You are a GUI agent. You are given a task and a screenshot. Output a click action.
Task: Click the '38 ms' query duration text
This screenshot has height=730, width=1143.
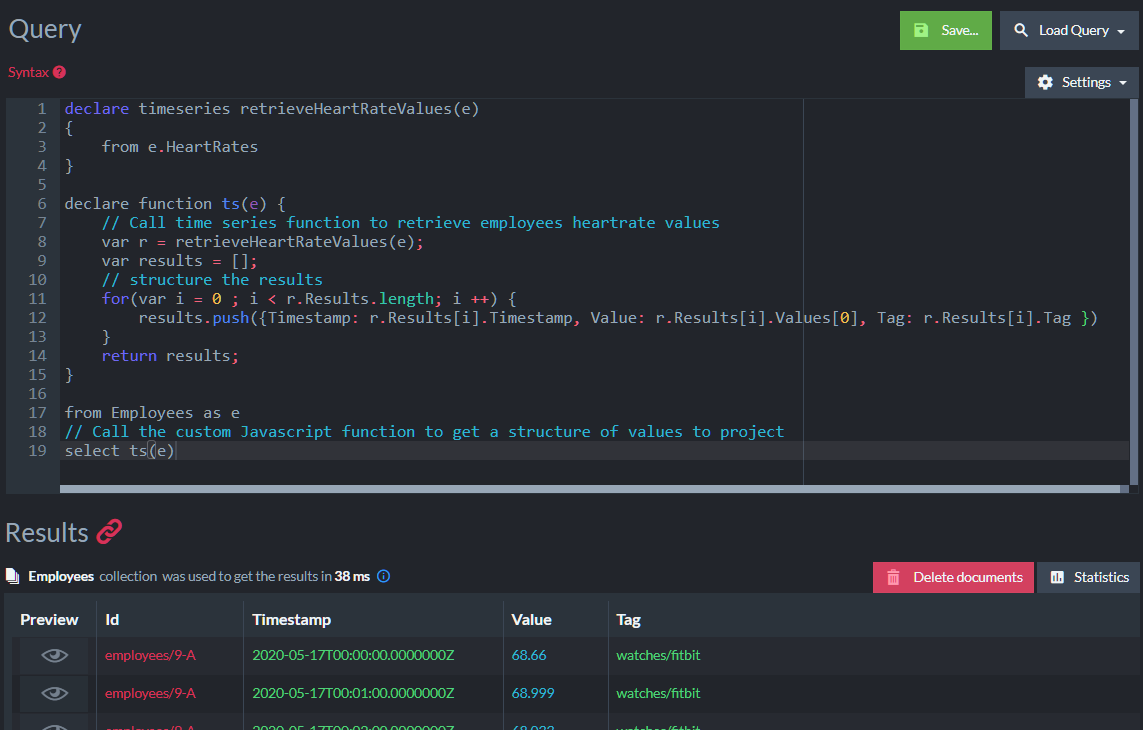point(352,576)
